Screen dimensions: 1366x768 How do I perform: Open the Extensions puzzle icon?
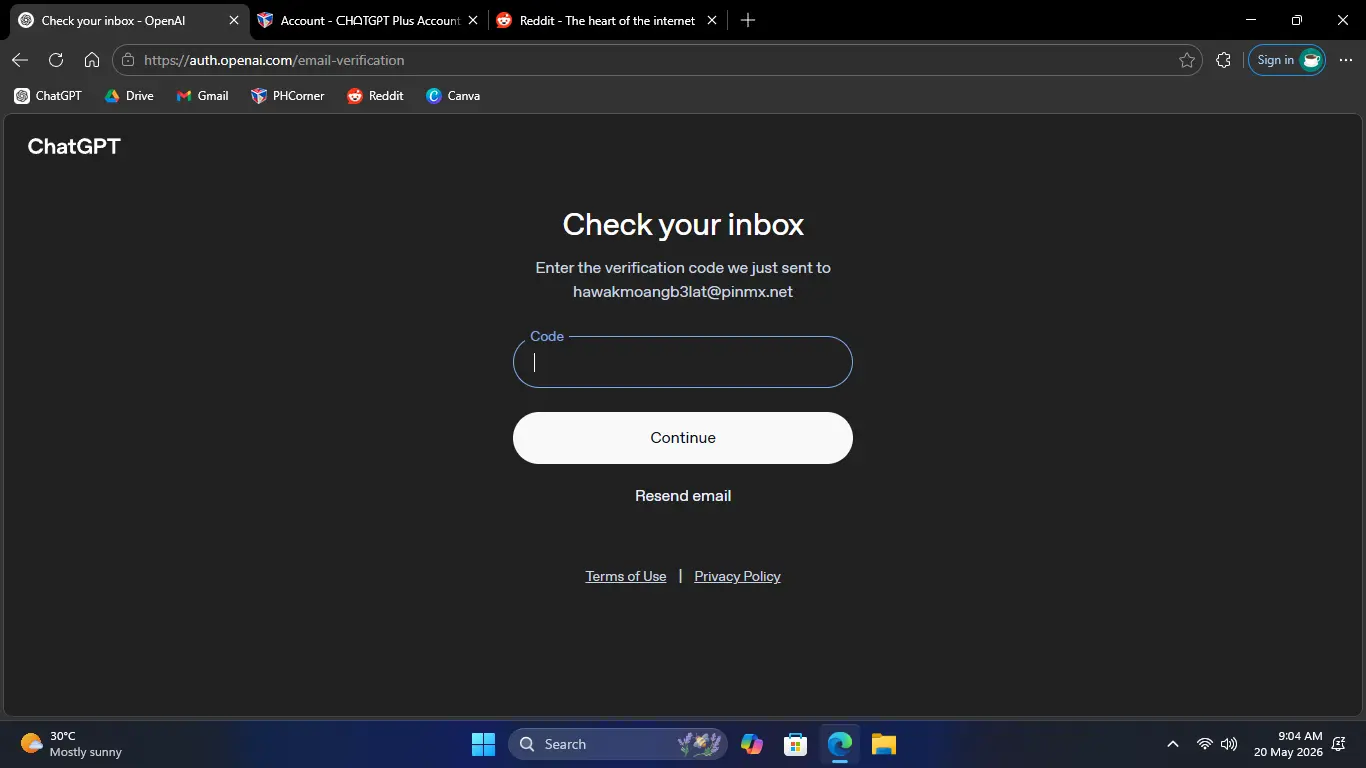[1223, 60]
